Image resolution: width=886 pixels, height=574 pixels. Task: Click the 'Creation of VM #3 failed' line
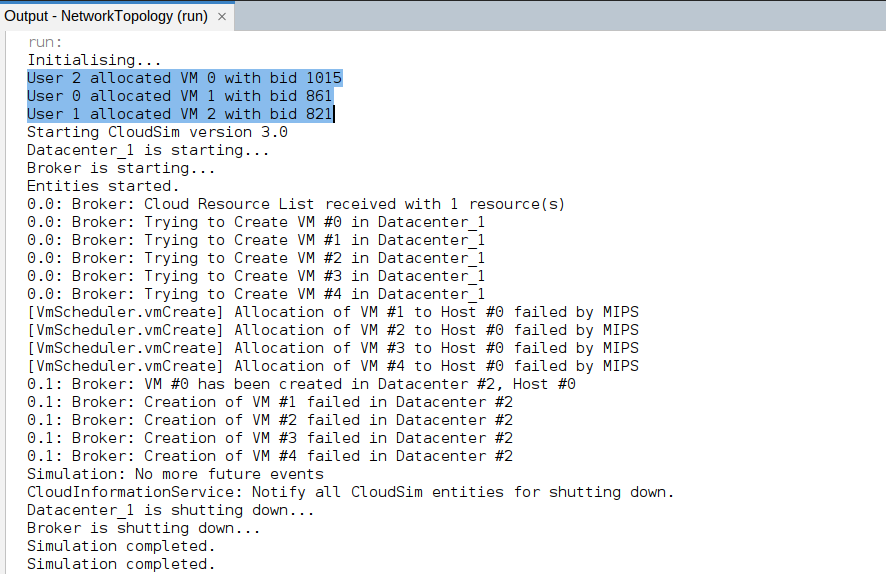(x=270, y=438)
